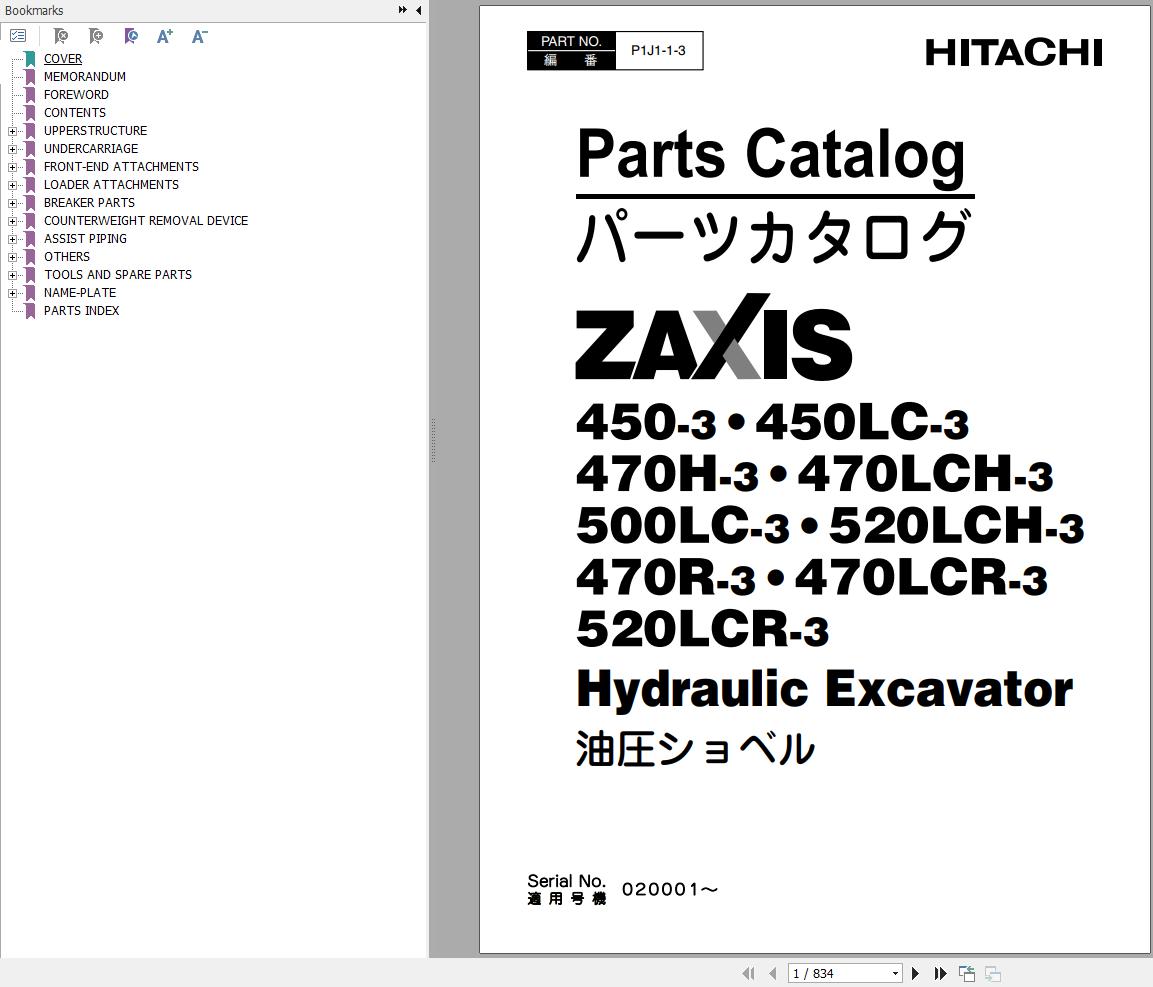1153x987 pixels.
Task: Click the ZAXIS logo on the cover
Action: pos(713,338)
